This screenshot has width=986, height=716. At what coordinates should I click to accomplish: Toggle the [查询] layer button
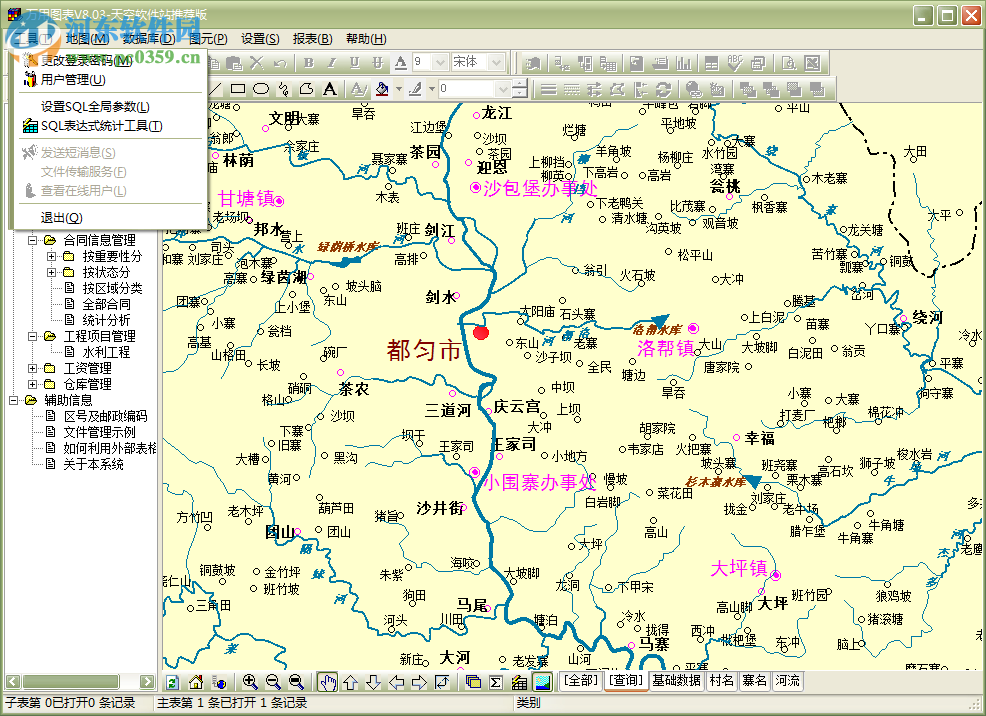click(626, 681)
